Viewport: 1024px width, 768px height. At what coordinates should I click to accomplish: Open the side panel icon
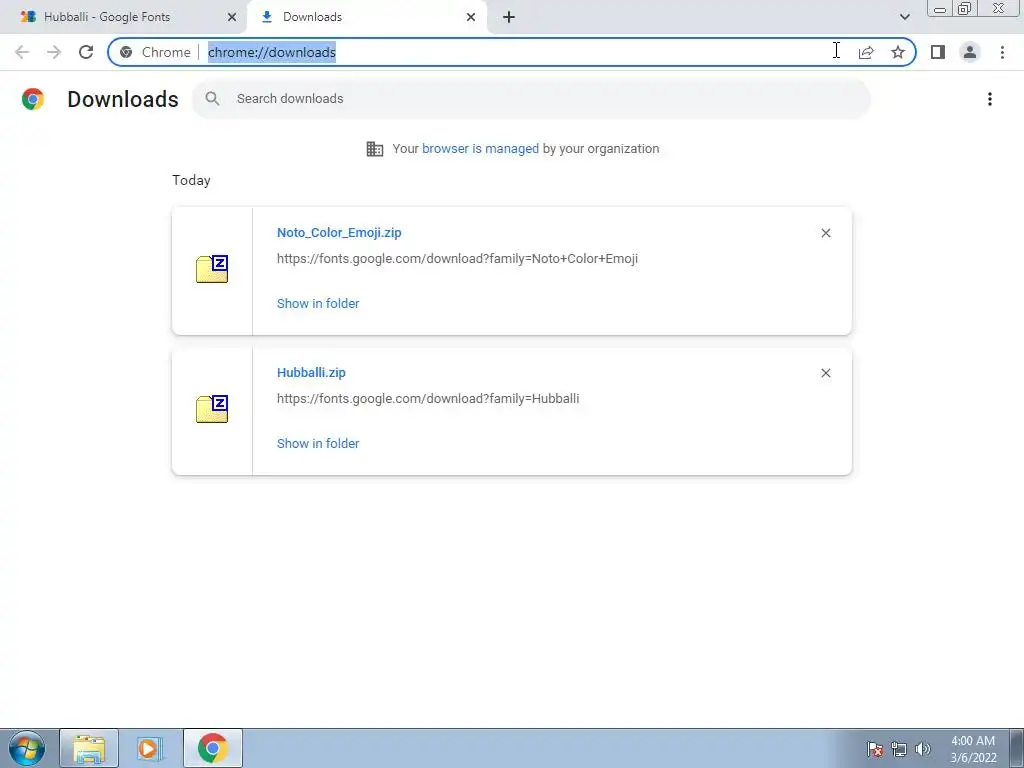click(x=938, y=52)
